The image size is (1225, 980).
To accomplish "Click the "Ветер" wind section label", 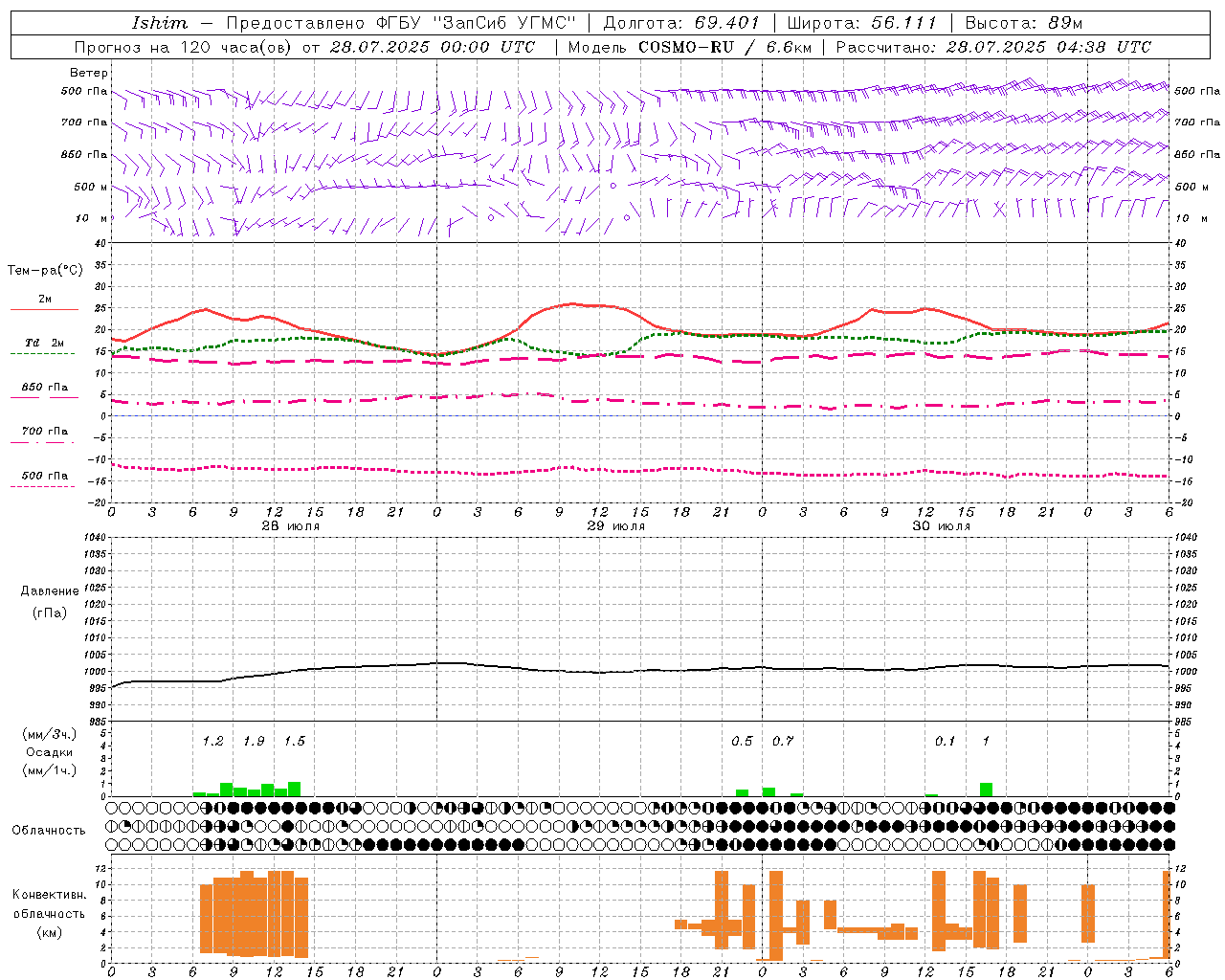I will click(x=89, y=73).
